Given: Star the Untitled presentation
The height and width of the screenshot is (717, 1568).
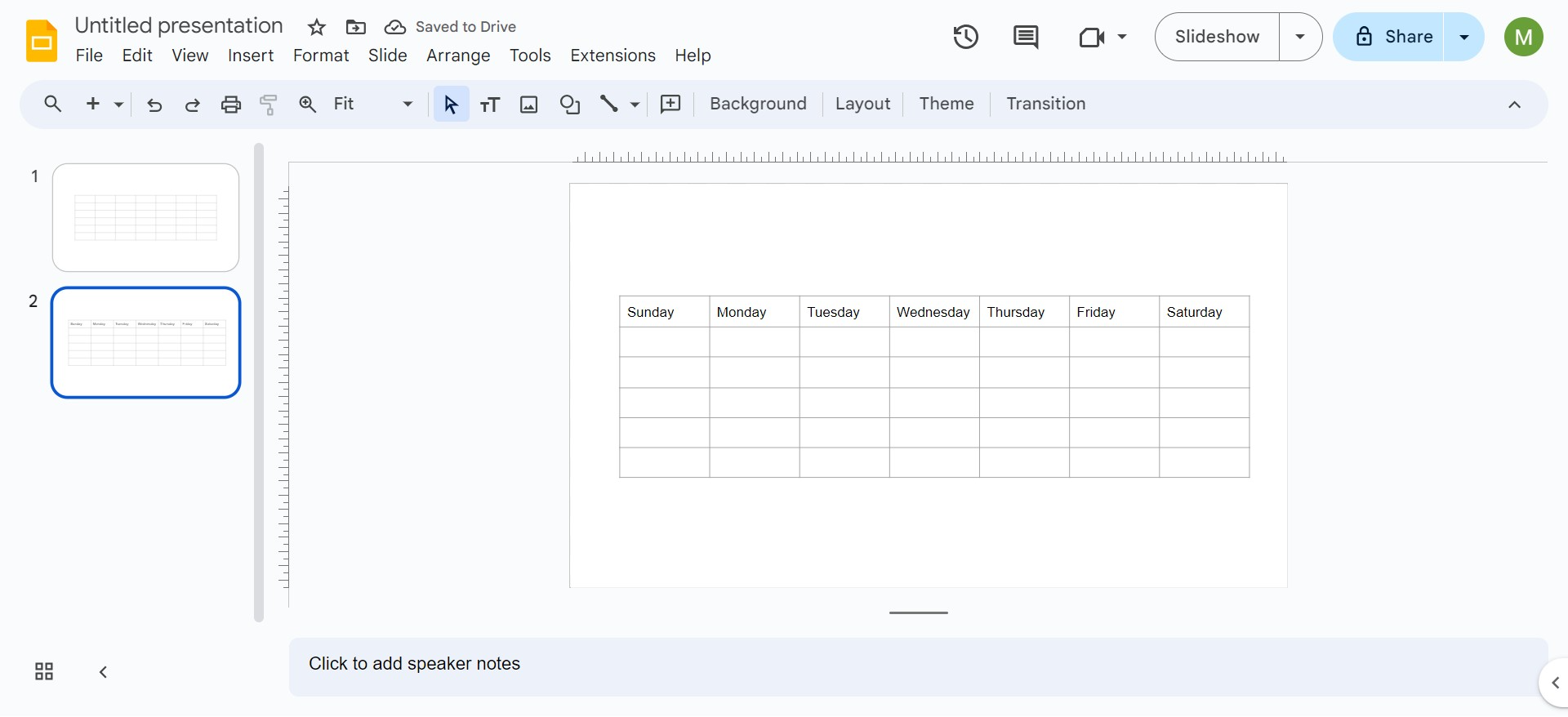Looking at the screenshot, I should coord(317,28).
